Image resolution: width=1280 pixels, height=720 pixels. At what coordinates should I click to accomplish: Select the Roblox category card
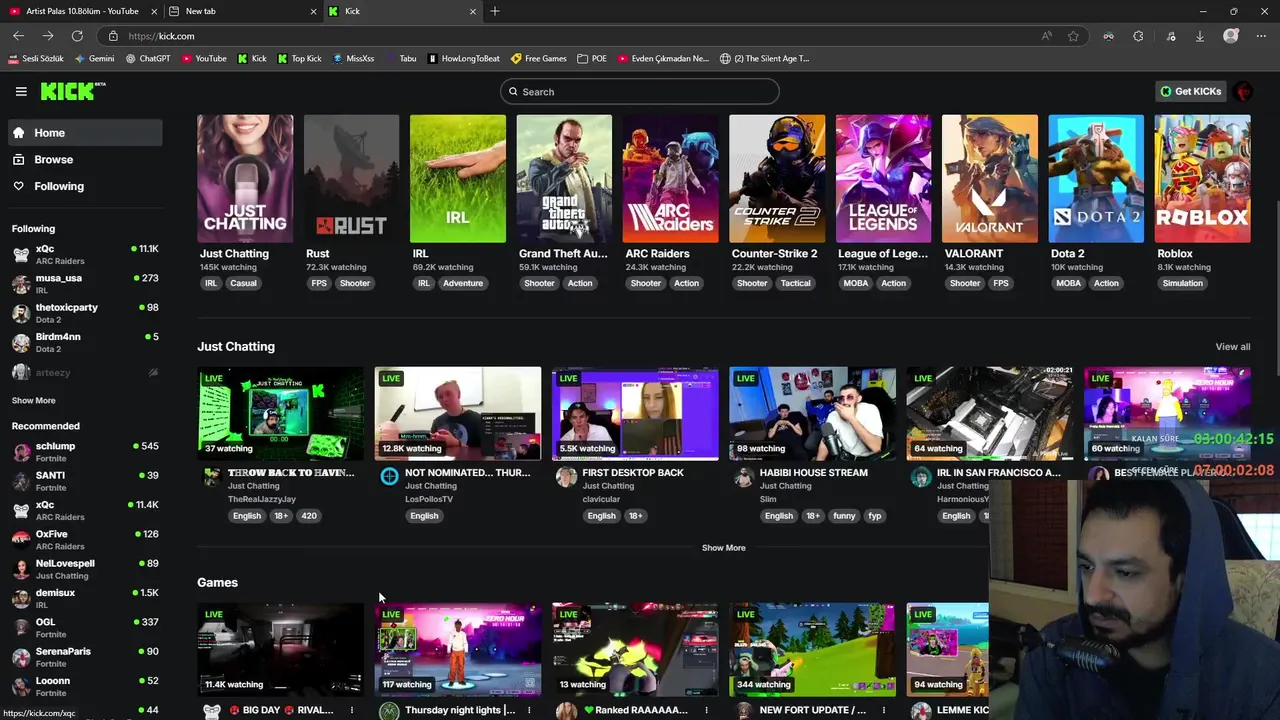pos(1202,179)
